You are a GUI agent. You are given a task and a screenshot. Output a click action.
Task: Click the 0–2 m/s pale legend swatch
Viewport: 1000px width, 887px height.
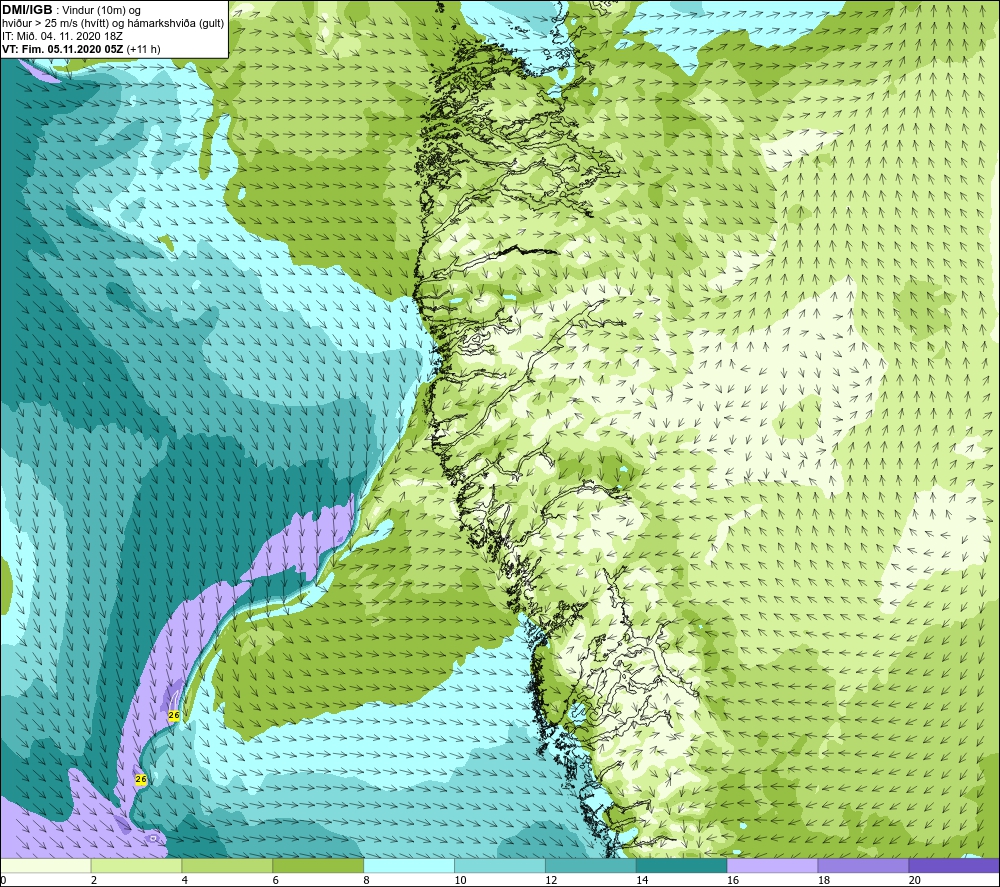pos(46,865)
